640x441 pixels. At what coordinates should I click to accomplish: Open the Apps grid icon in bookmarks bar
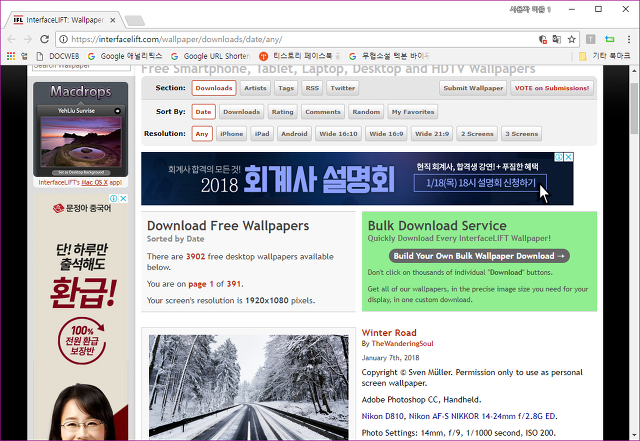pyautogui.click(x=11, y=56)
